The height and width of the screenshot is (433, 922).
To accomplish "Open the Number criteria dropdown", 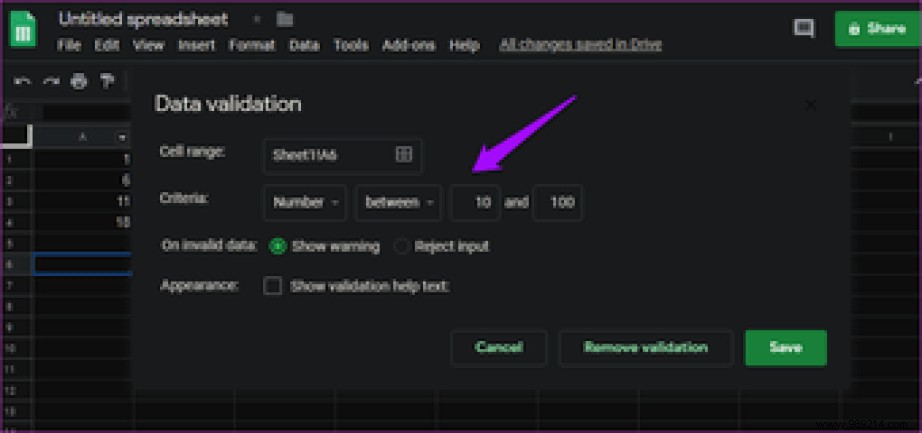I will point(305,203).
